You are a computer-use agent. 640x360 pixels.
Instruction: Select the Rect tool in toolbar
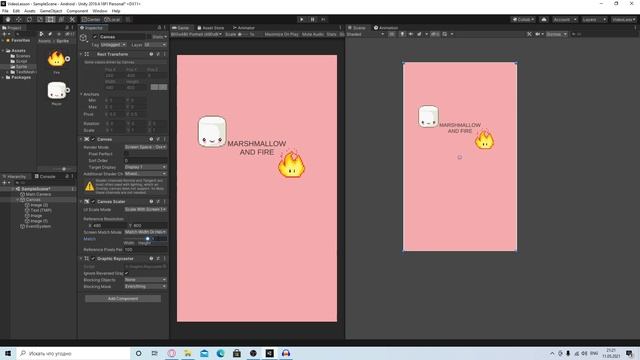click(x=50, y=20)
